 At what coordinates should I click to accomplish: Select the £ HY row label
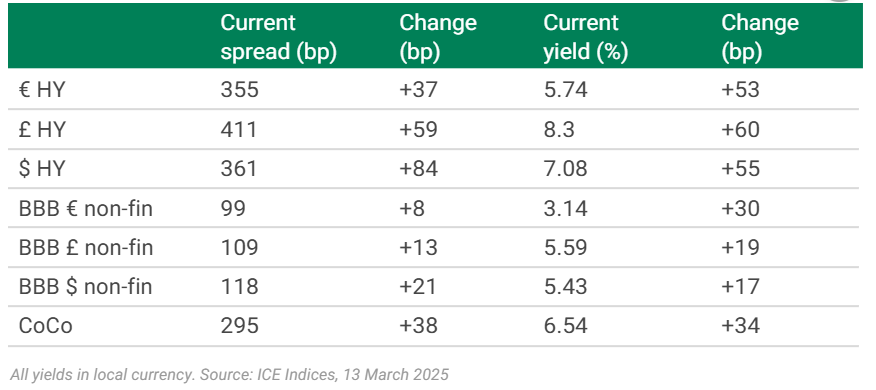point(42,129)
